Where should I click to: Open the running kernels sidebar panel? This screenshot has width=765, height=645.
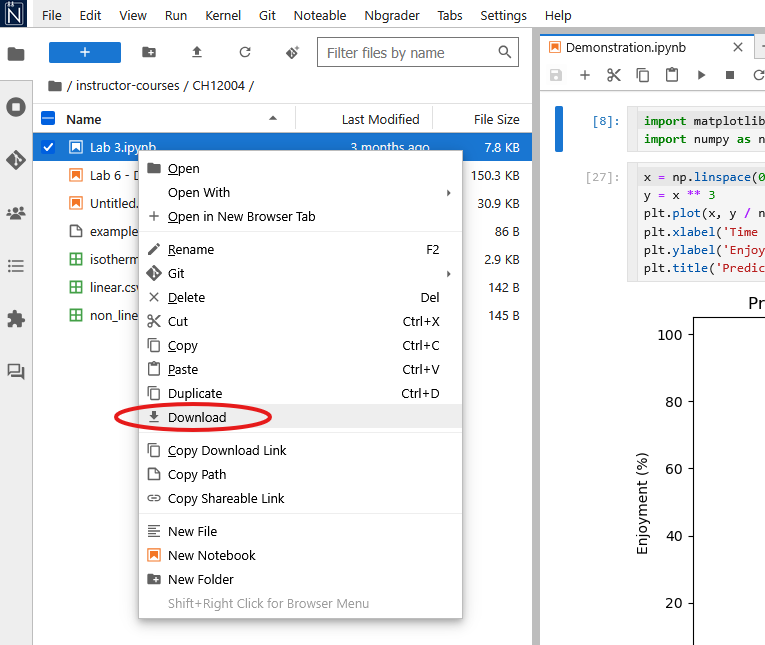16,107
